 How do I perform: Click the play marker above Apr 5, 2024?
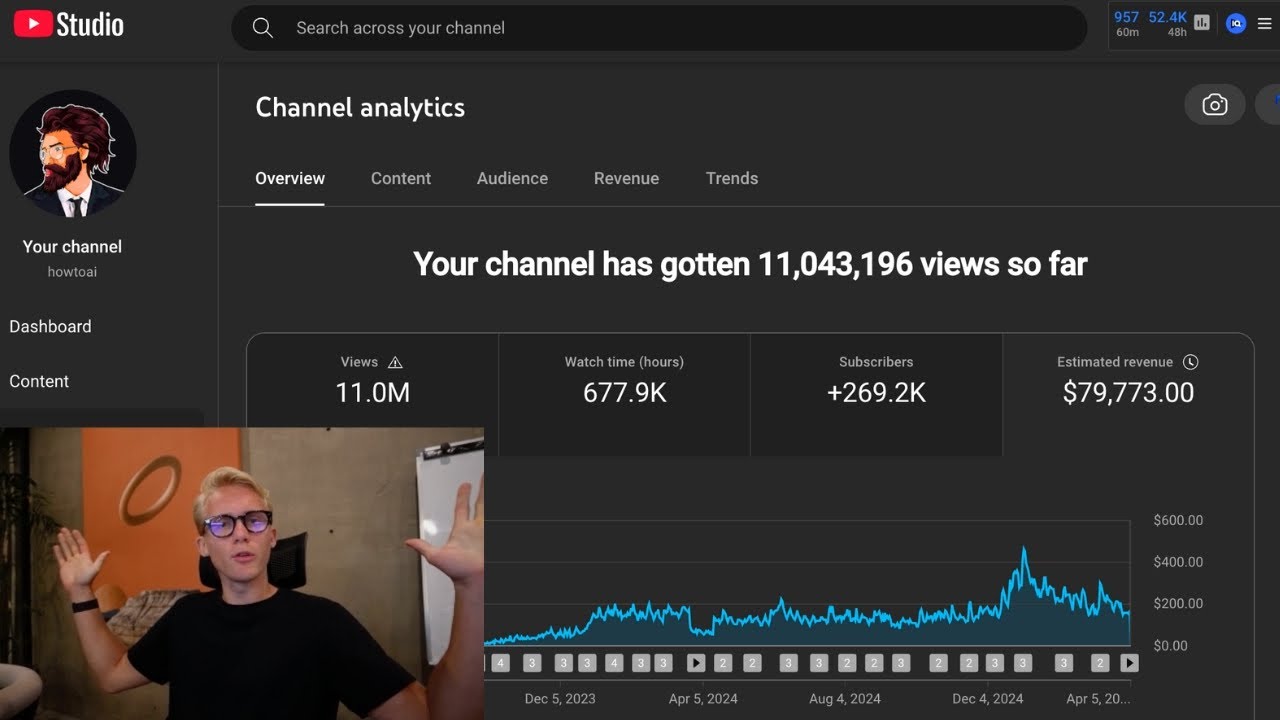[x=696, y=663]
